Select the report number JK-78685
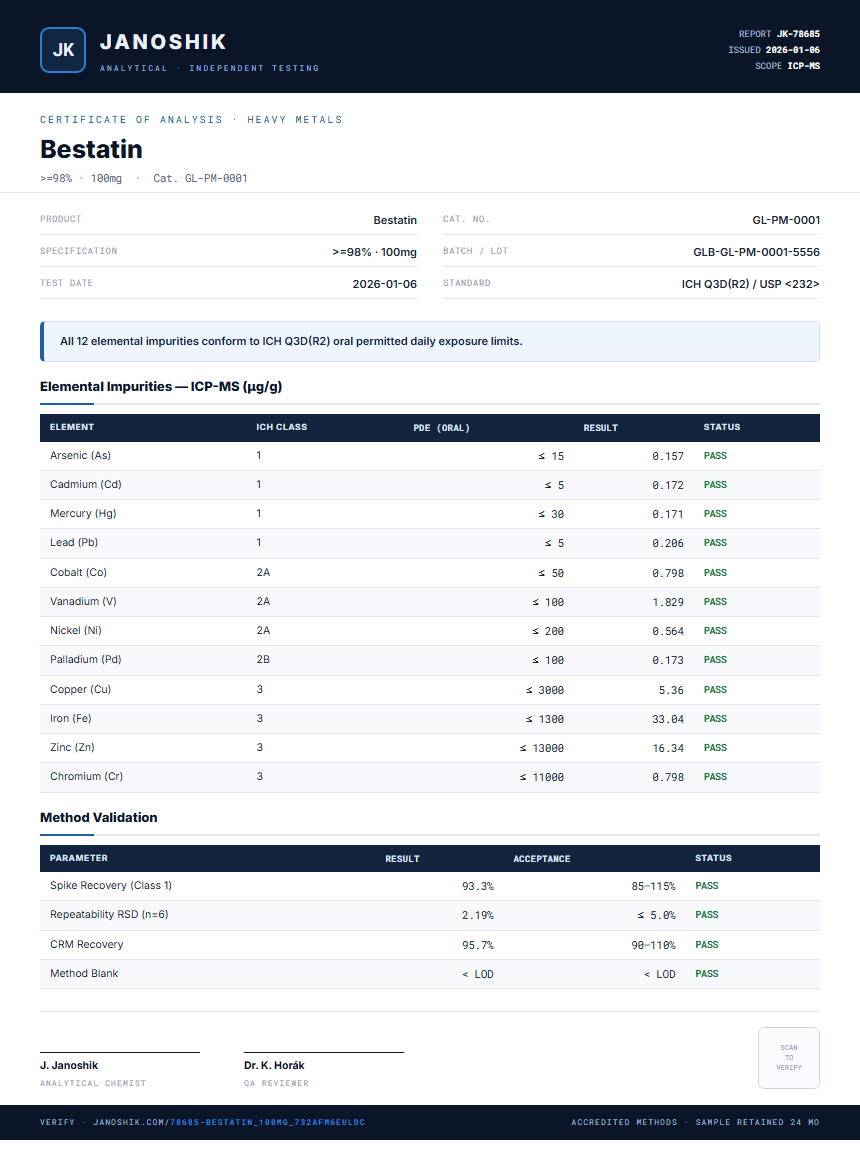Image resolution: width=860 pixels, height=1168 pixels. click(x=798, y=34)
